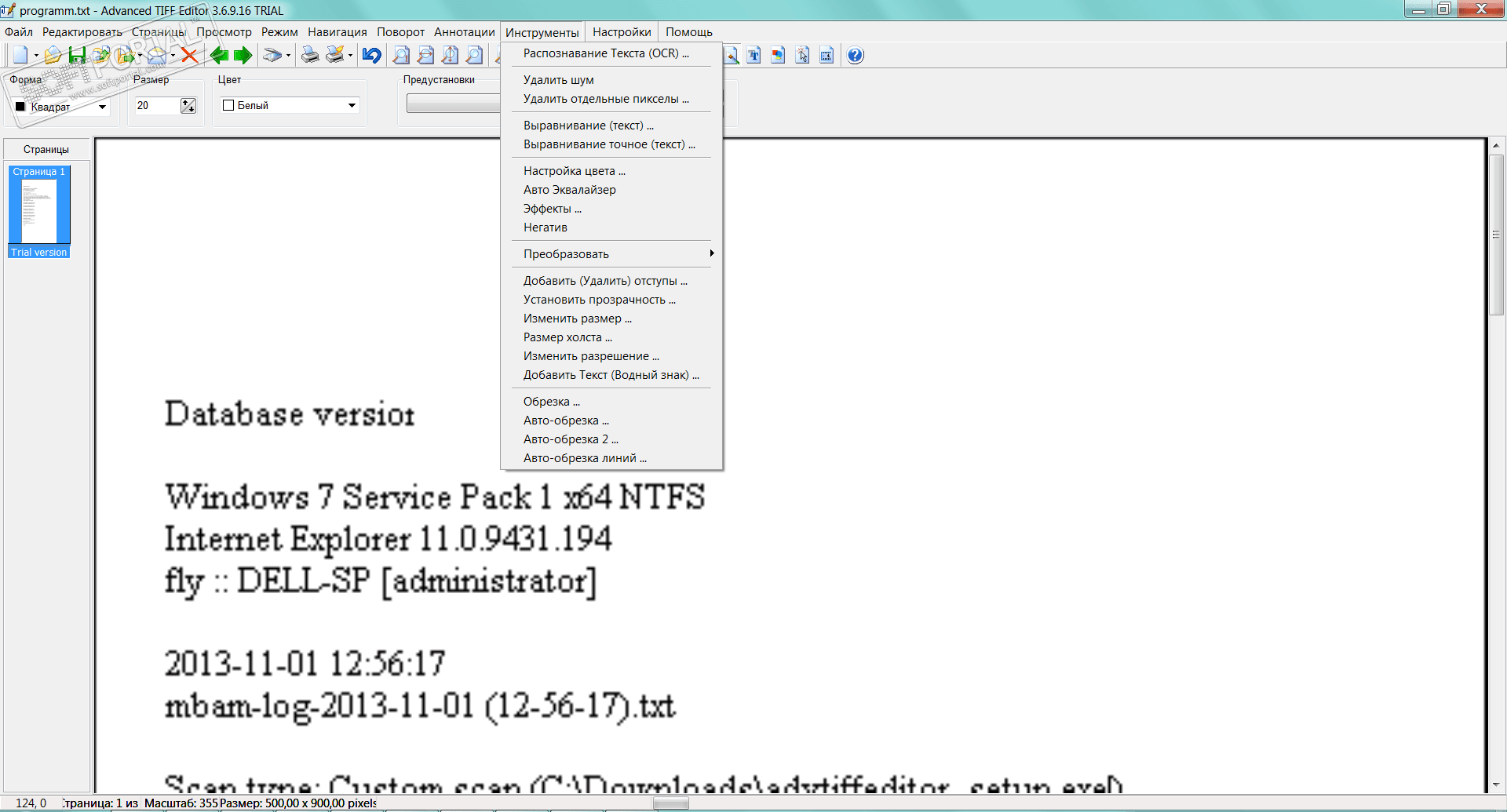Viewport: 1507px width, 812px height.
Task: Open Размер холста from the menu
Action: click(611, 337)
